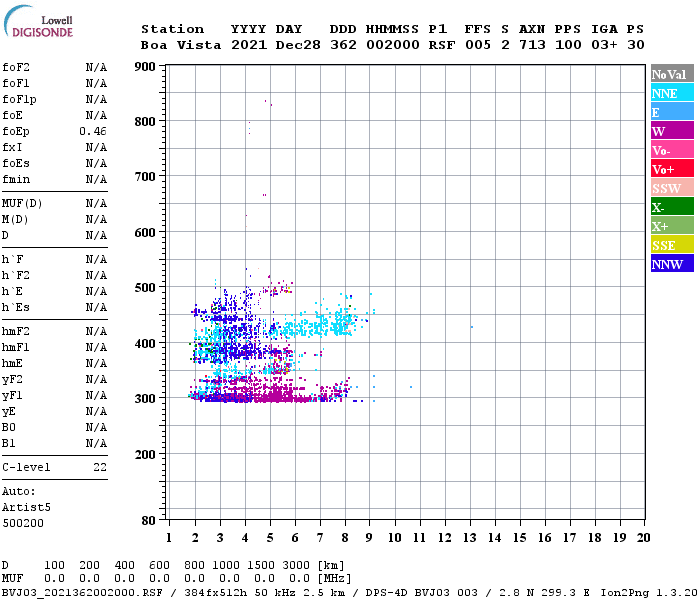The image size is (700, 600).
Task: Click the isolated echo point near 13 MHz
Action: coord(472,327)
